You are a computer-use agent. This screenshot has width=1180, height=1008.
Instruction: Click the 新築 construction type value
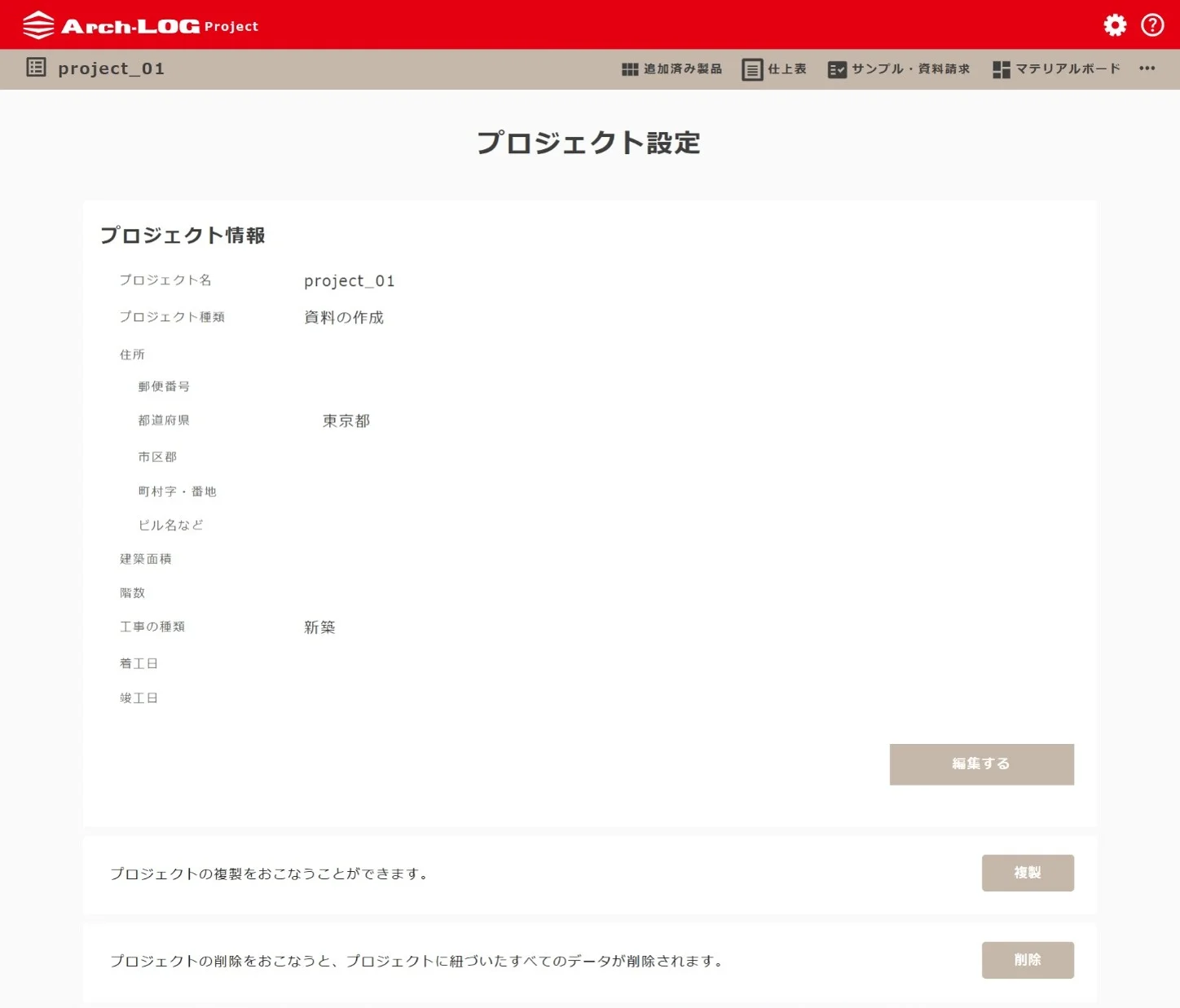coord(319,627)
